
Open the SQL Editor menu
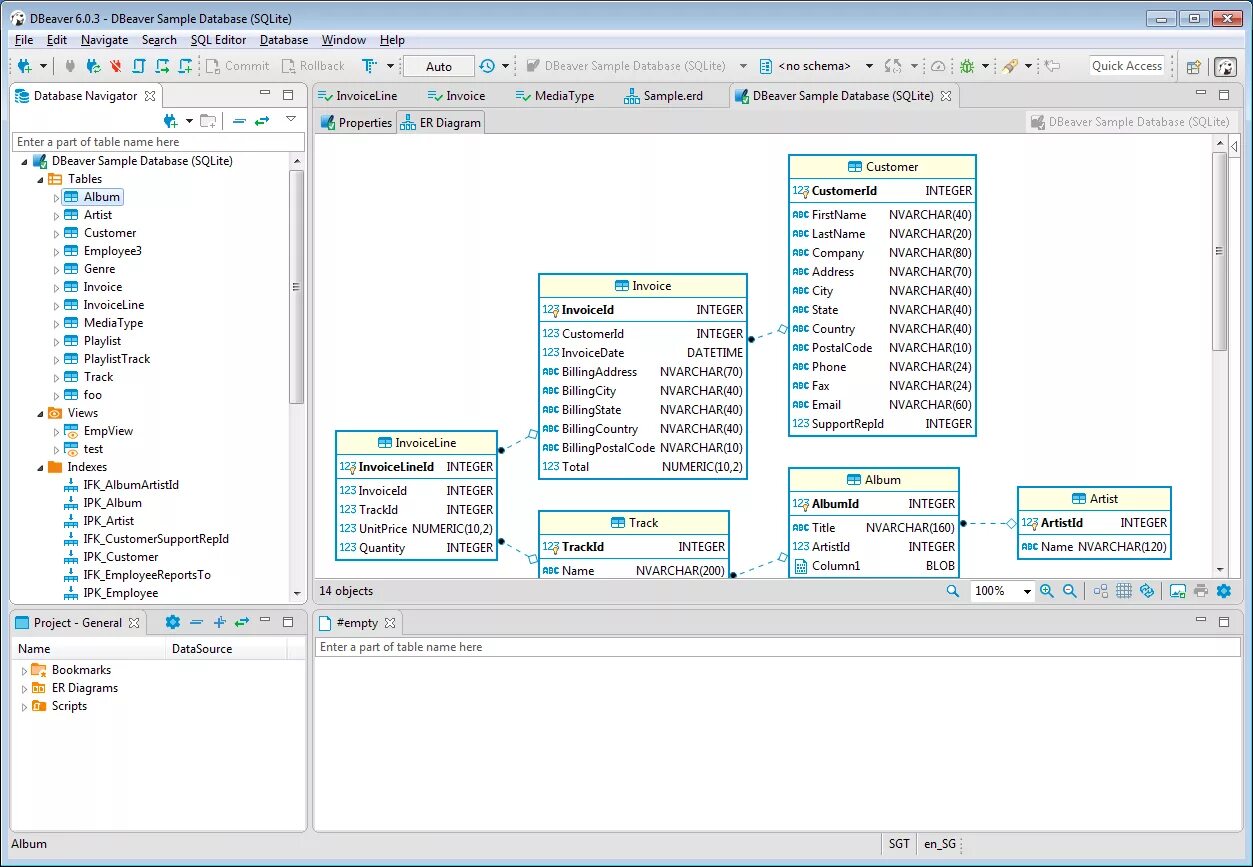218,40
